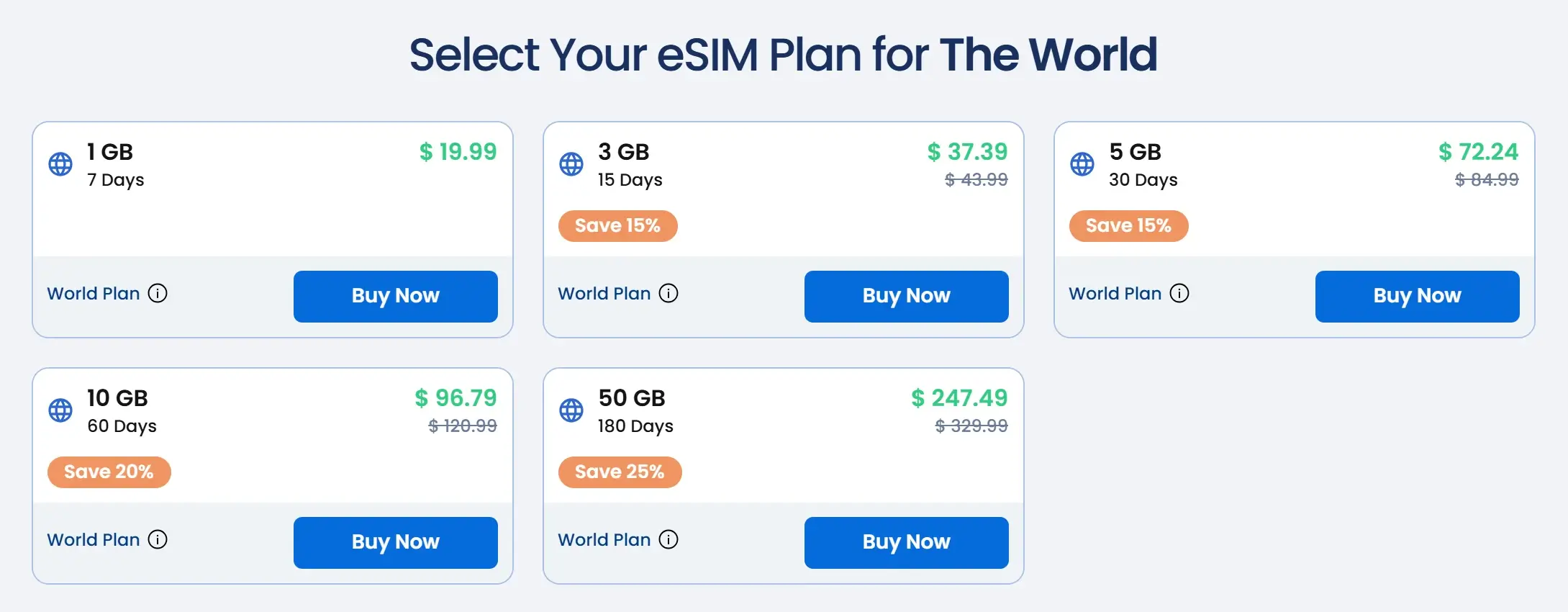Click the globe icon on 5 GB plan
The height and width of the screenshot is (612, 1568).
click(1082, 164)
